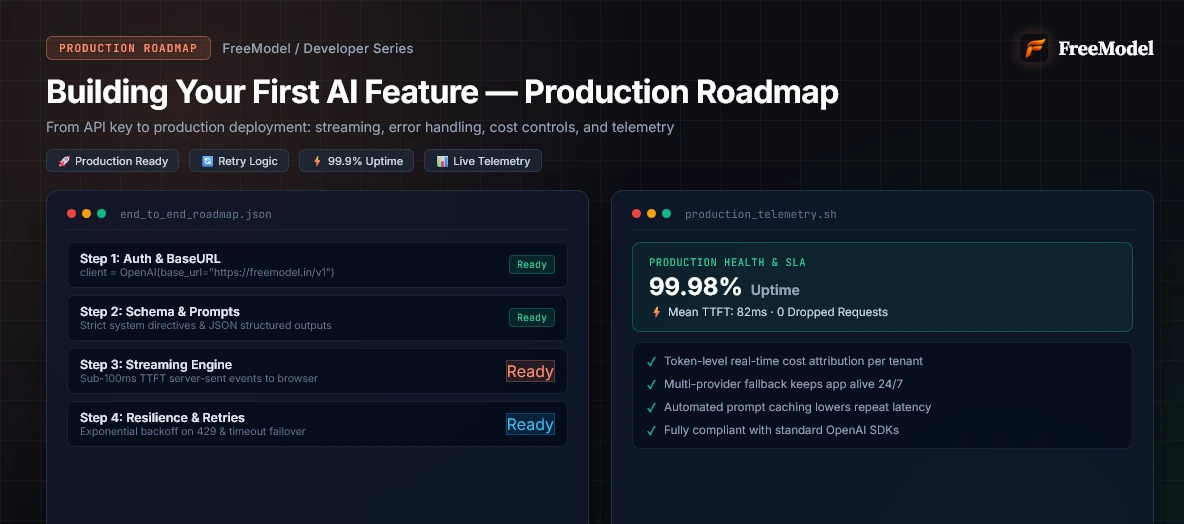The height and width of the screenshot is (524, 1184).
Task: Click red dot in production_telemetry.sh window
Action: click(x=637, y=214)
